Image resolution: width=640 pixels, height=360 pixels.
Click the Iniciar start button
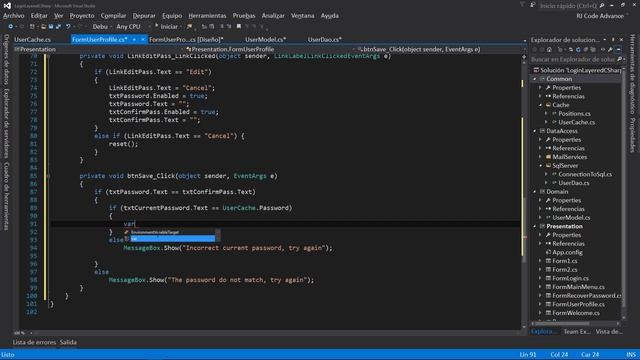pos(169,27)
